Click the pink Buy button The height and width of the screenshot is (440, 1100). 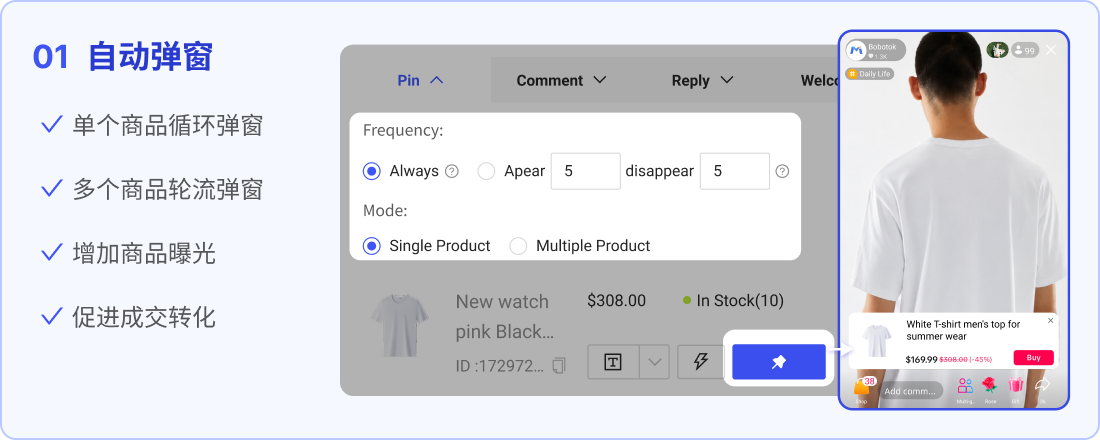(x=1033, y=358)
